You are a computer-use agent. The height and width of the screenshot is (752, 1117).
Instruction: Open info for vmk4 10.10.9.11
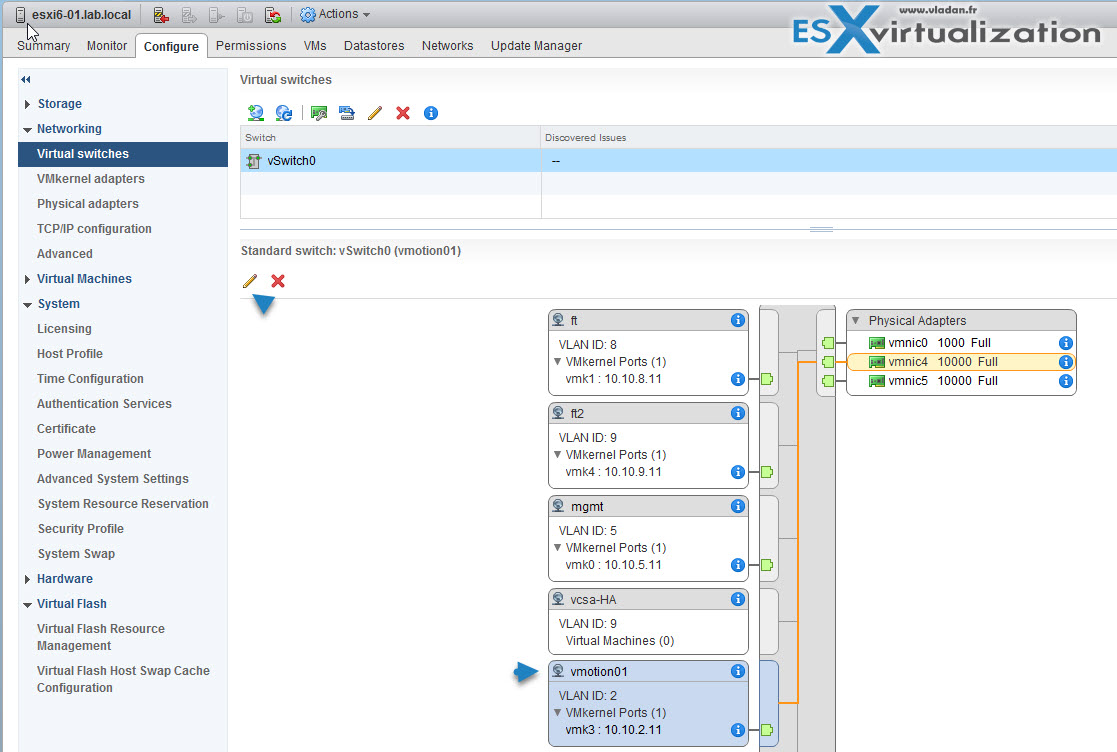[x=738, y=471]
